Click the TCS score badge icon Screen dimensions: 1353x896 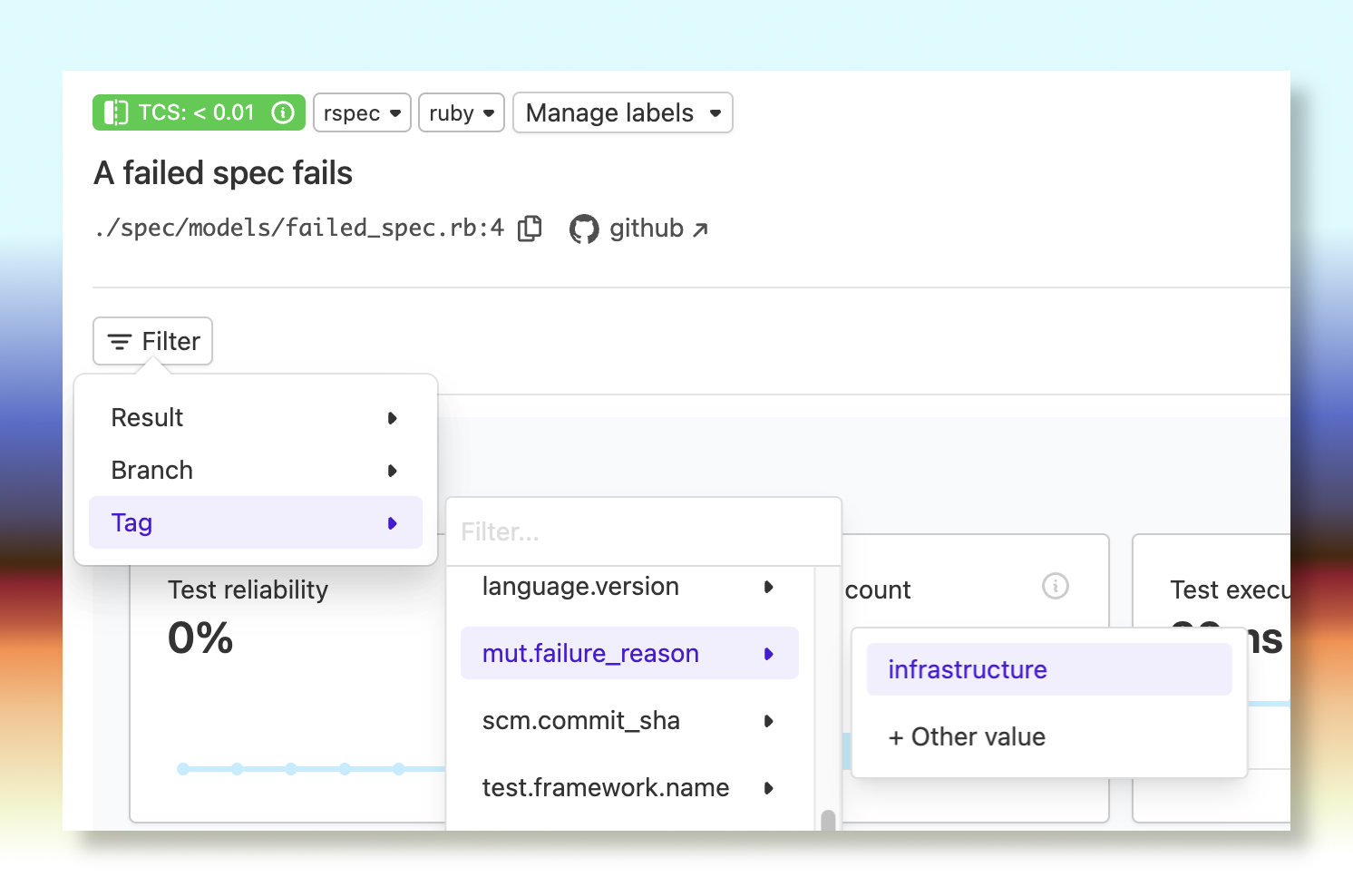pos(116,112)
